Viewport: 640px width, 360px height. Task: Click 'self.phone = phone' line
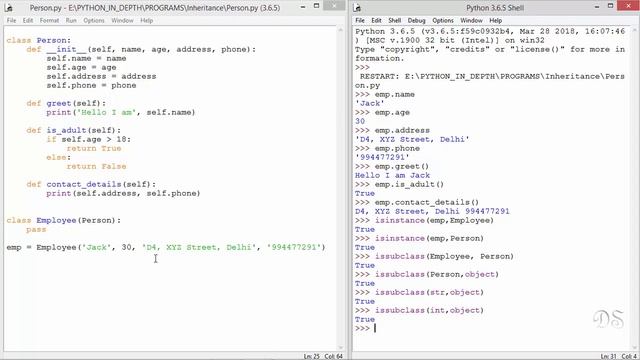(91, 85)
